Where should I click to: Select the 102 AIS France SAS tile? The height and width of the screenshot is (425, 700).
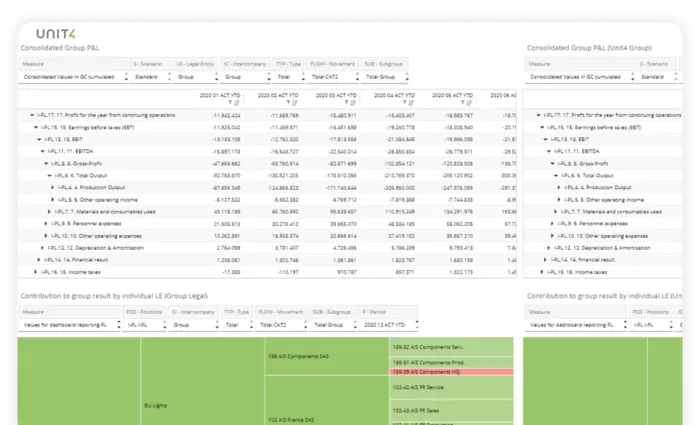tap(327, 400)
